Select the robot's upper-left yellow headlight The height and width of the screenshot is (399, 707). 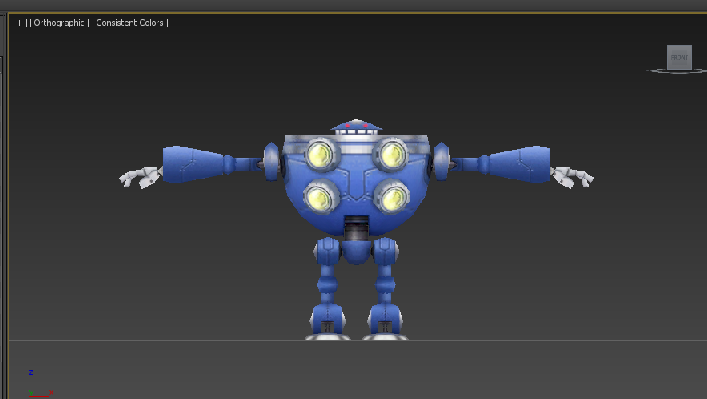tap(320, 155)
